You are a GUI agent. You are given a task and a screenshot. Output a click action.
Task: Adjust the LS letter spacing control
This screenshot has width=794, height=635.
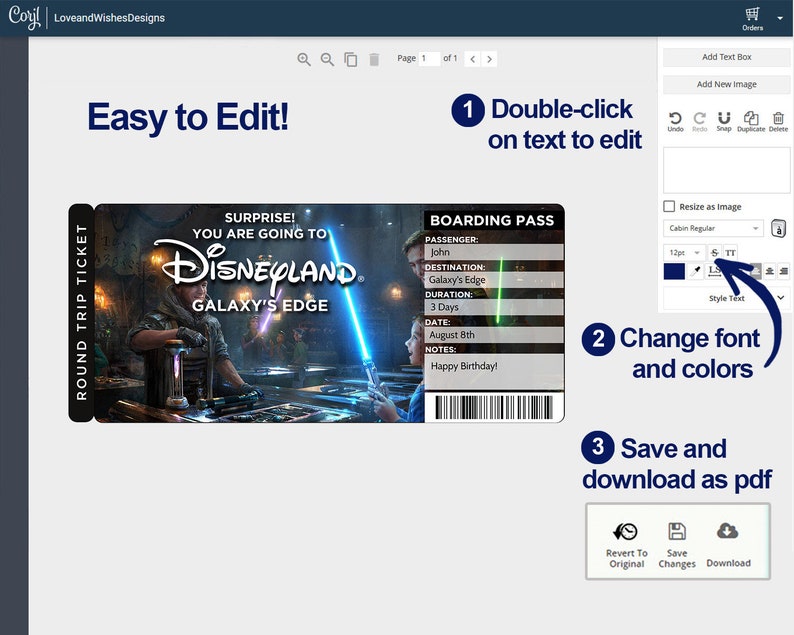coord(714,271)
